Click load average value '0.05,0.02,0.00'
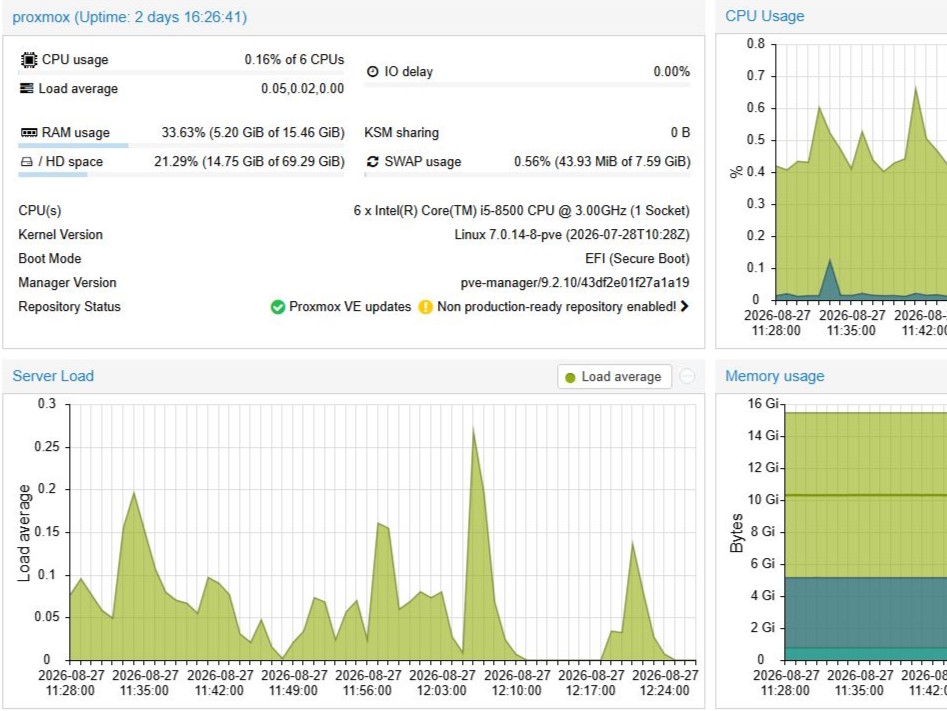The height and width of the screenshot is (711, 947). (x=303, y=89)
